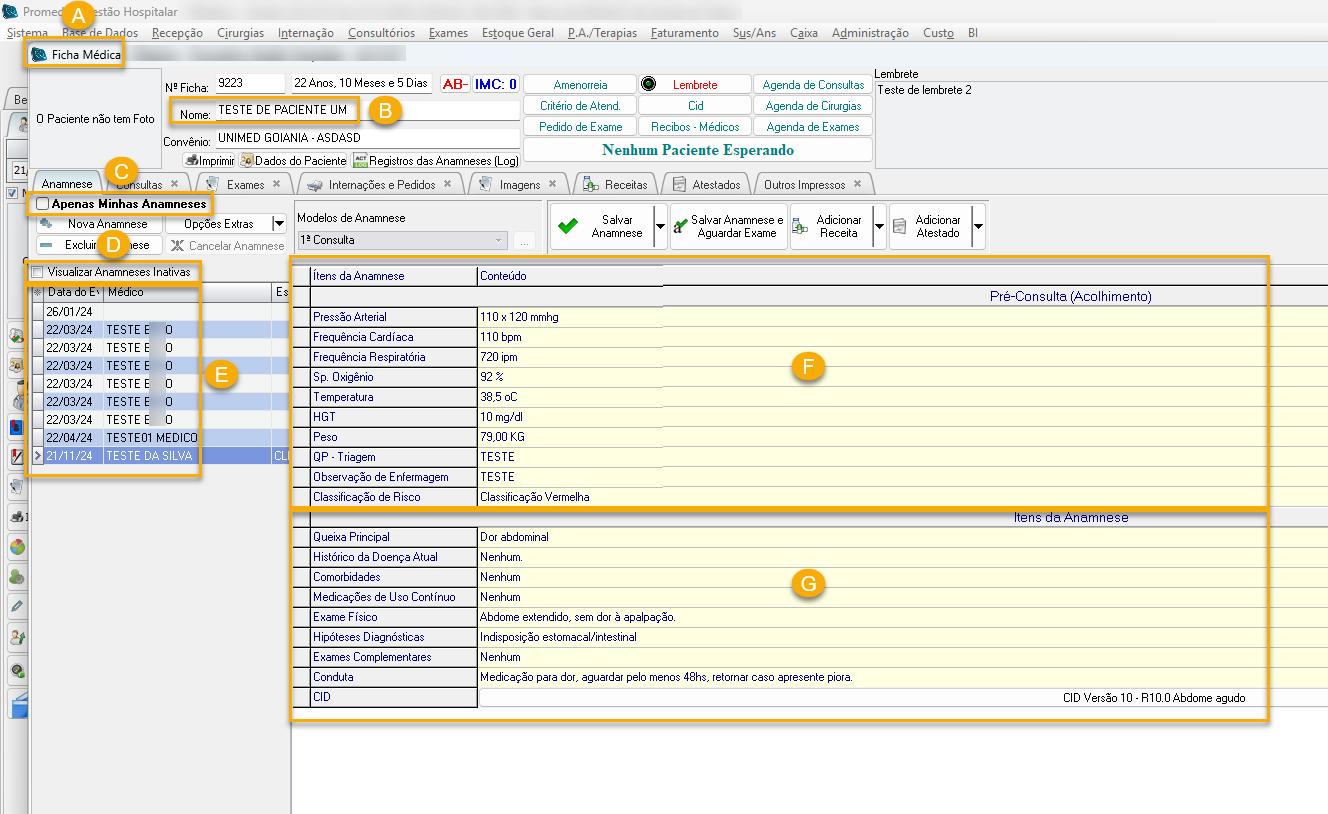Click the Agenda de Consultas button
1328x814 pixels.
click(x=812, y=85)
